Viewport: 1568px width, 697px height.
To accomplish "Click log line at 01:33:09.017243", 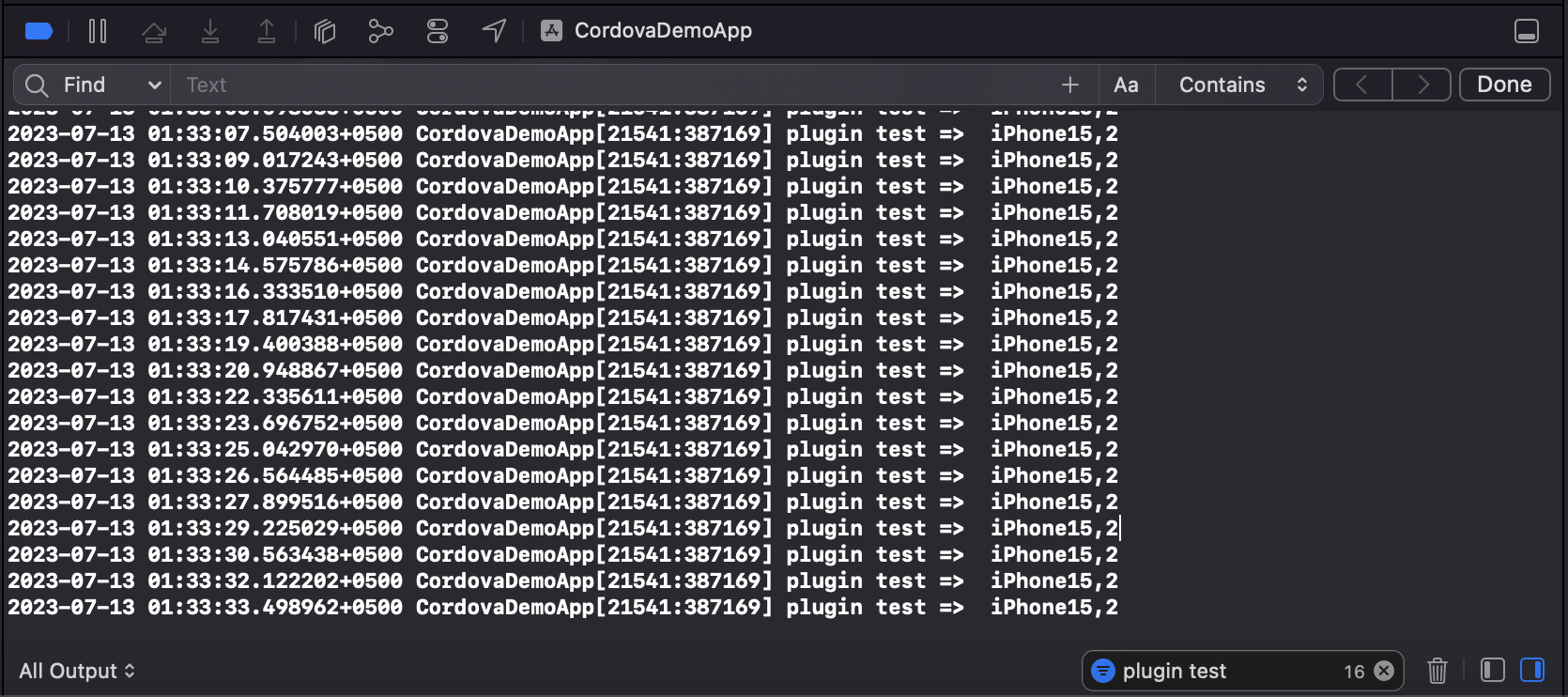I will pos(562,161).
